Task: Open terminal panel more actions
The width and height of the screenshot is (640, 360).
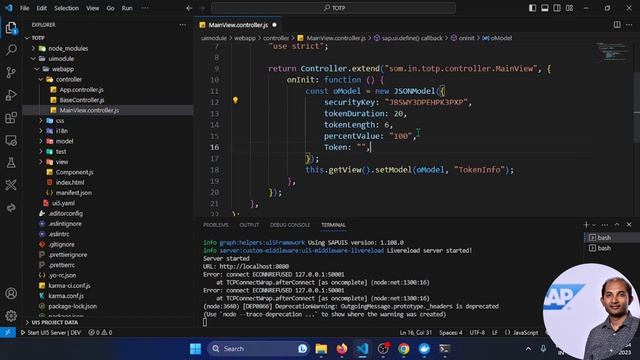Action: [x=605, y=225]
